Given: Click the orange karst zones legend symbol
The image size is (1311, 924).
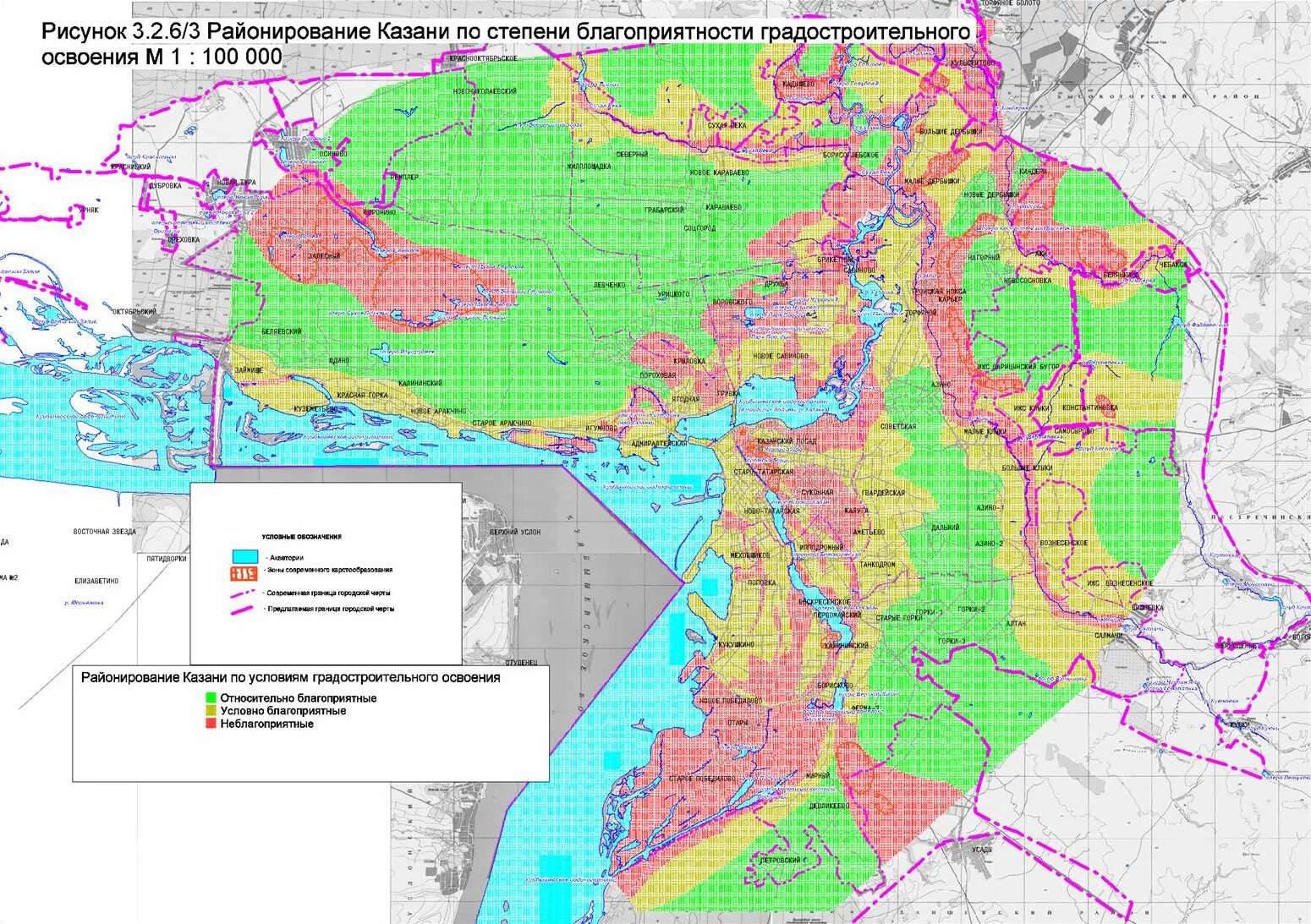Looking at the screenshot, I should 245,573.
